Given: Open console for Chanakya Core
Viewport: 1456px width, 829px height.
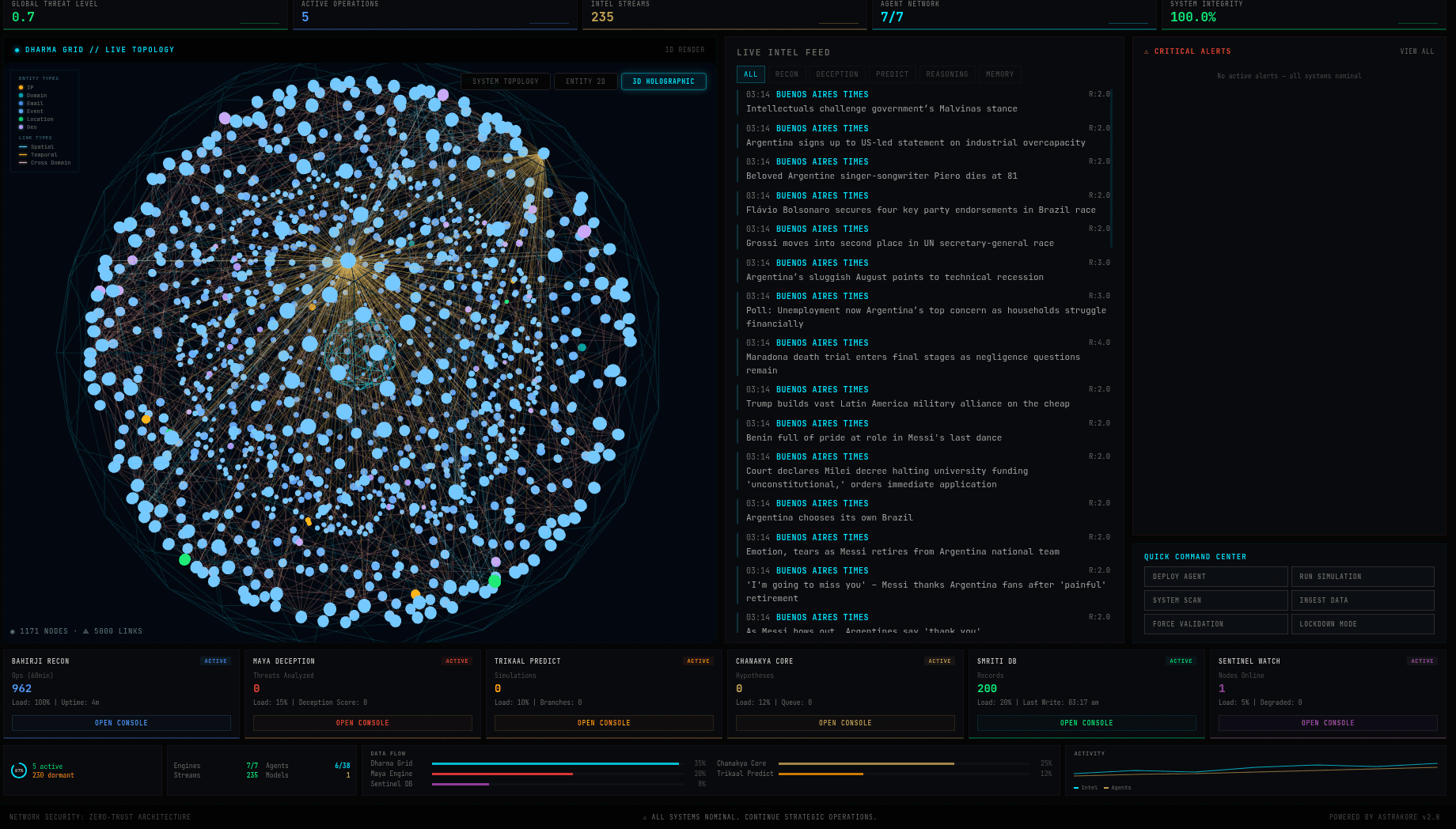Looking at the screenshot, I should pos(845,723).
